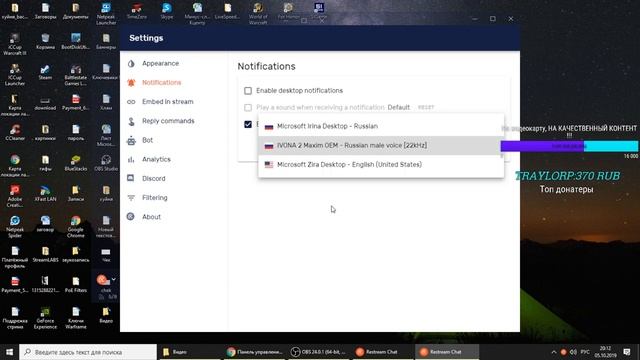
Task: Expand chek desktop icon dropdown arrow
Action: (x=113, y=280)
